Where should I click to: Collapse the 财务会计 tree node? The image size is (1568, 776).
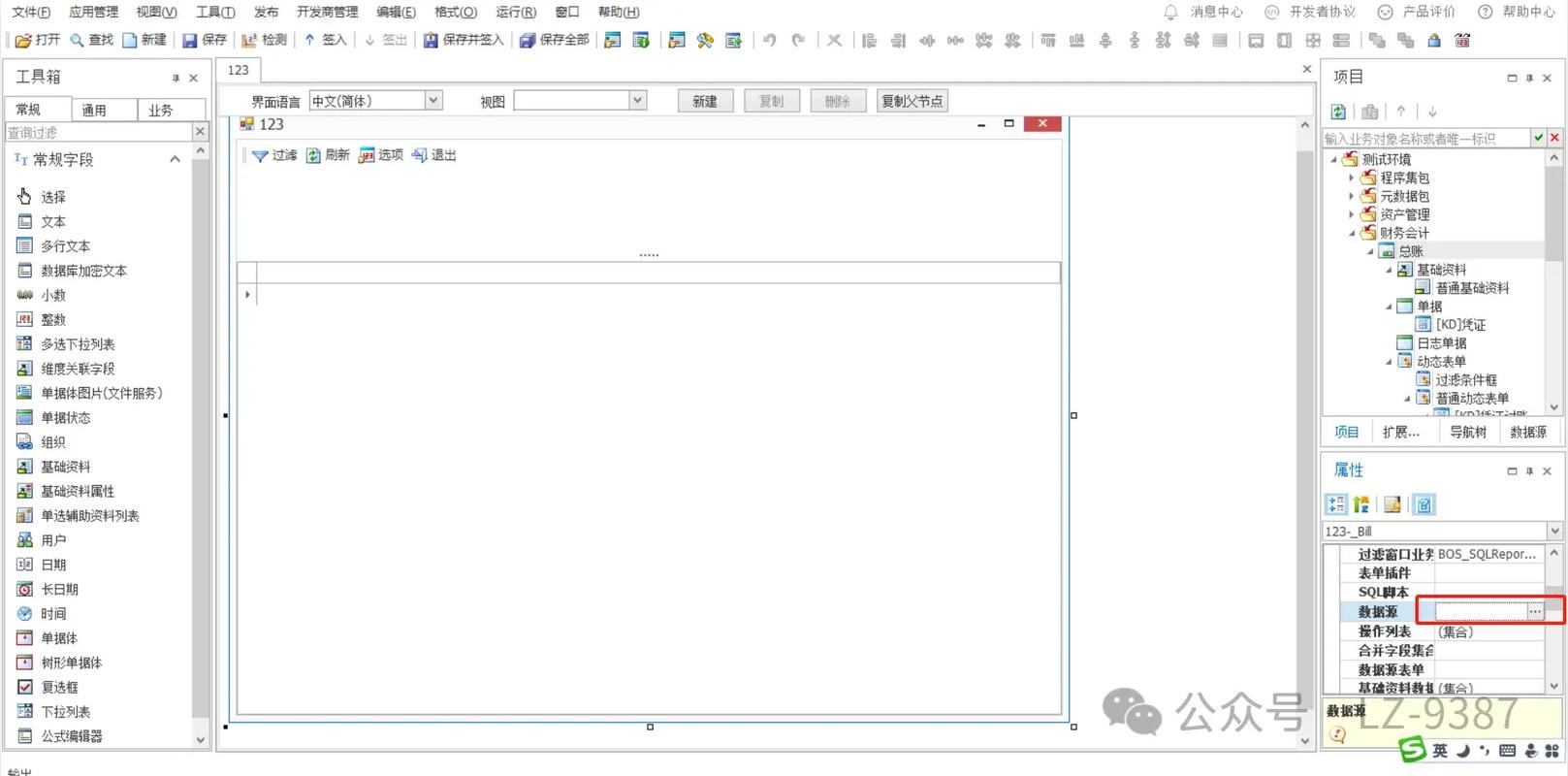pos(1351,233)
